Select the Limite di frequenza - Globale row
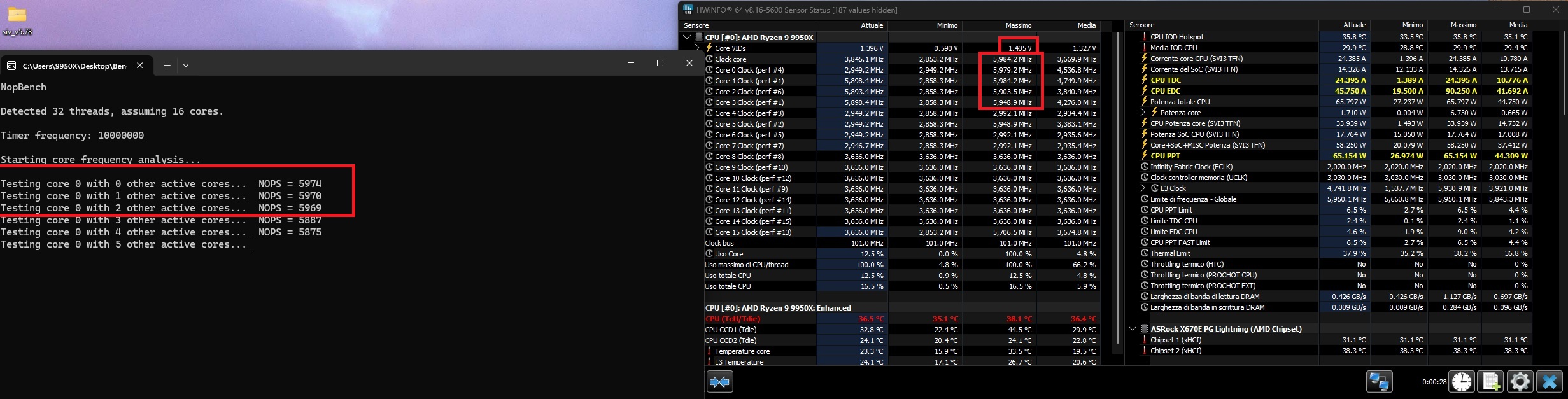The image size is (1568, 399). [x=1336, y=199]
